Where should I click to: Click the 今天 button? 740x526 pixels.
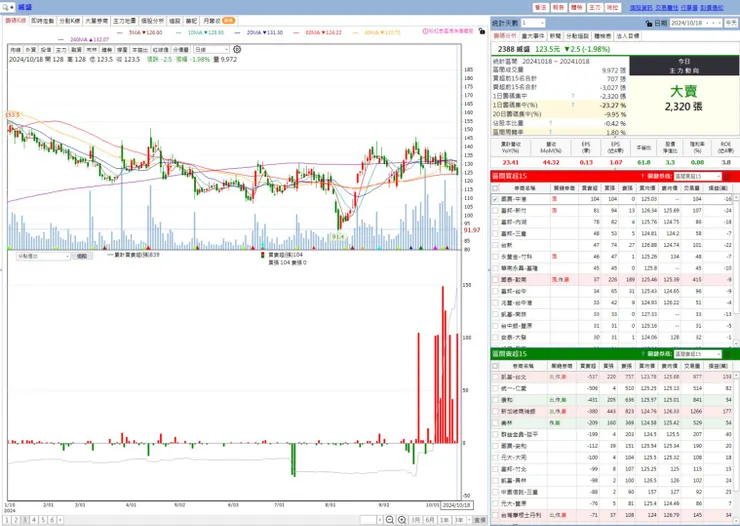pyautogui.click(x=731, y=23)
